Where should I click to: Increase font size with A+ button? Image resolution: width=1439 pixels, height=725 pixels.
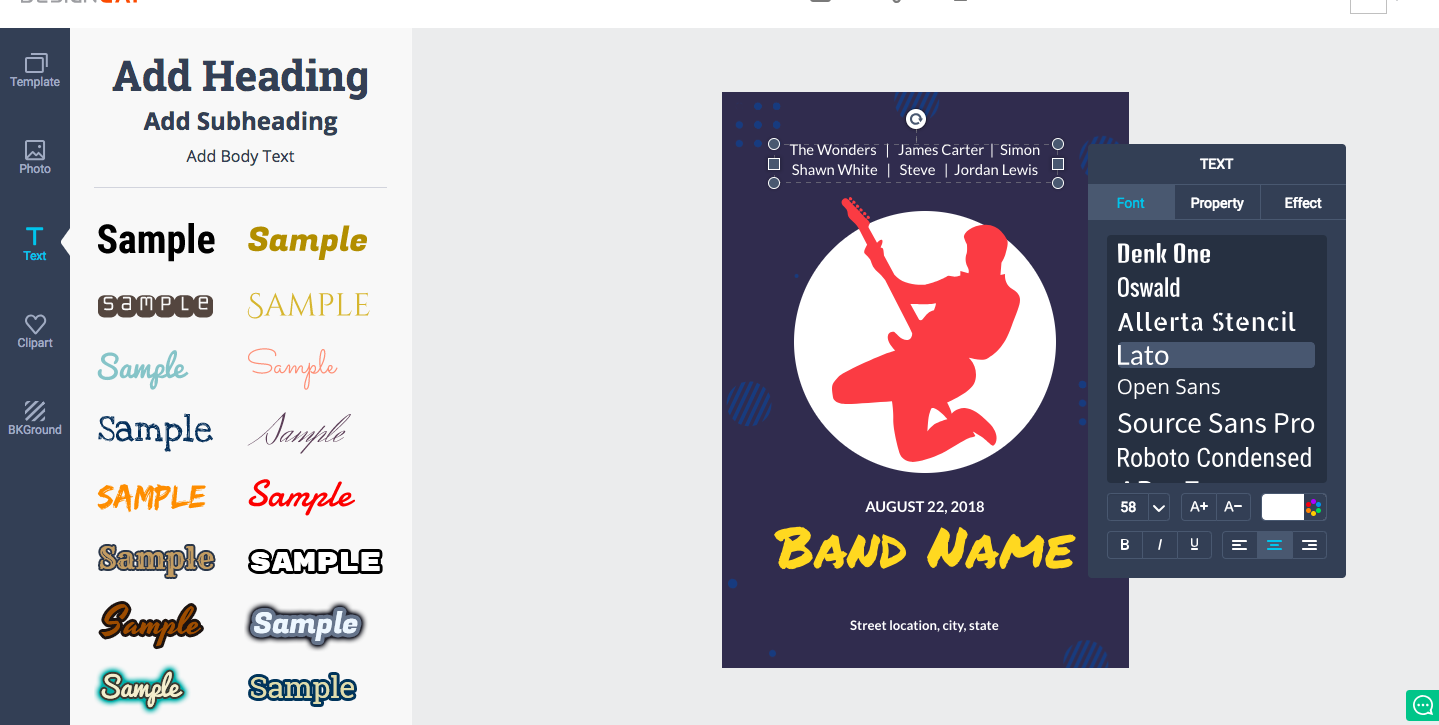1199,507
